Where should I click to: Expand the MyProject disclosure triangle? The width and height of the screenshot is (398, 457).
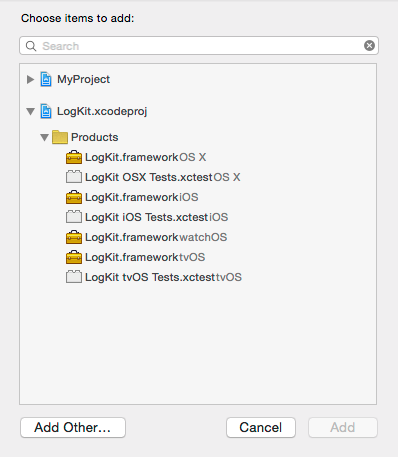[x=30, y=79]
